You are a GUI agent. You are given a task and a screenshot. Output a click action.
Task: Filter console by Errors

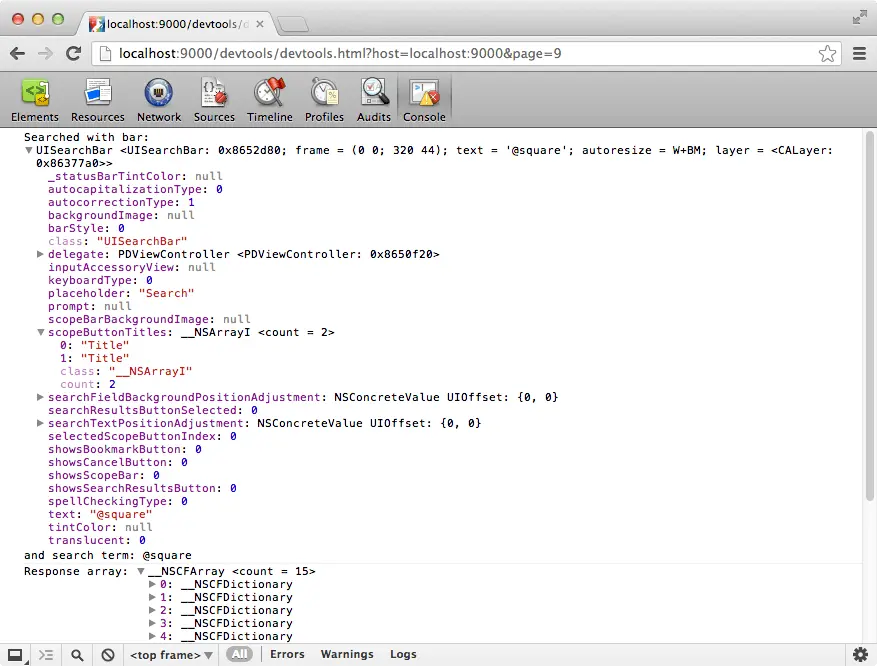[x=287, y=654]
